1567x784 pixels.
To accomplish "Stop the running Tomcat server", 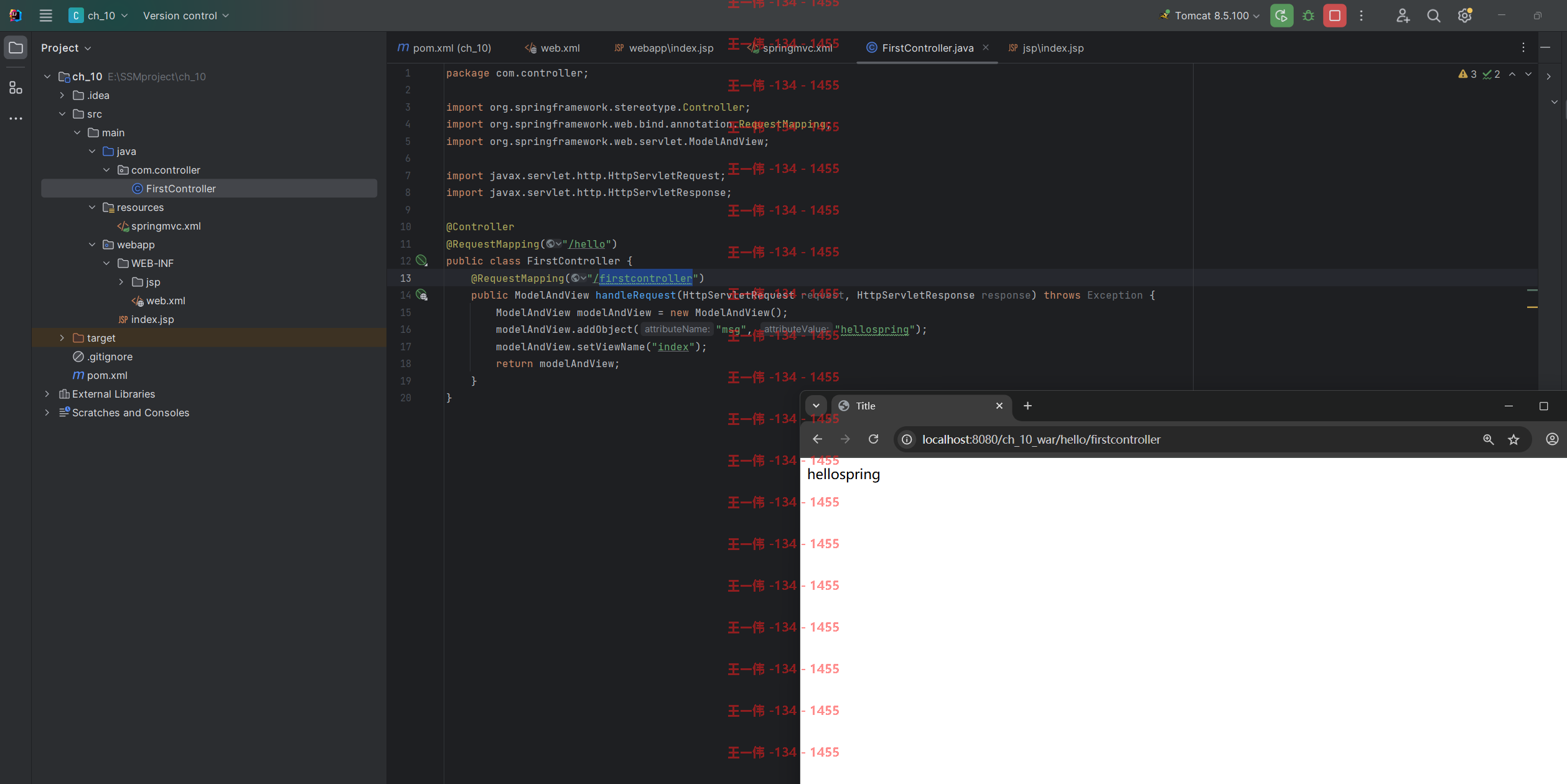I will (x=1334, y=16).
